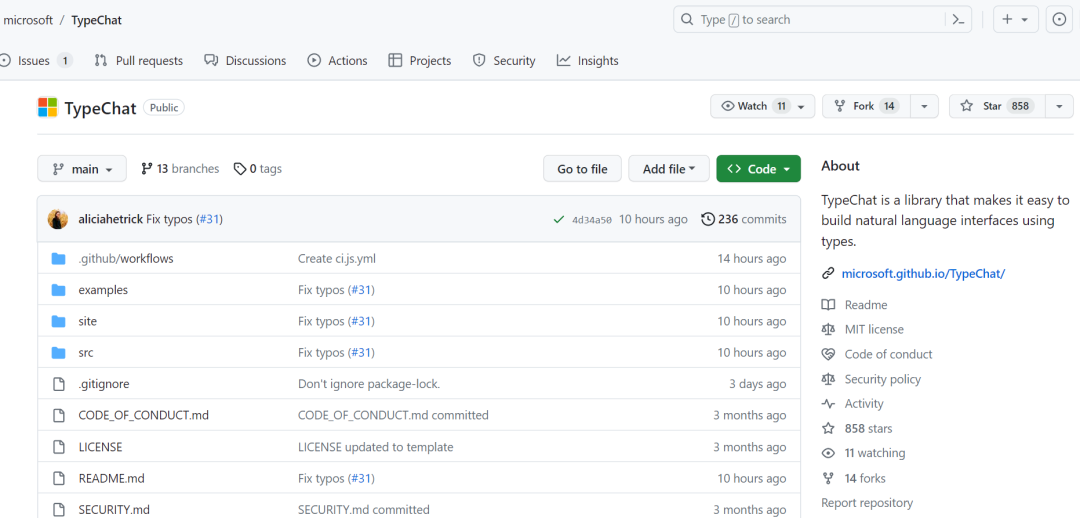Open commit message Don't ignore package-lock.
The image size is (1080, 518).
click(x=369, y=384)
